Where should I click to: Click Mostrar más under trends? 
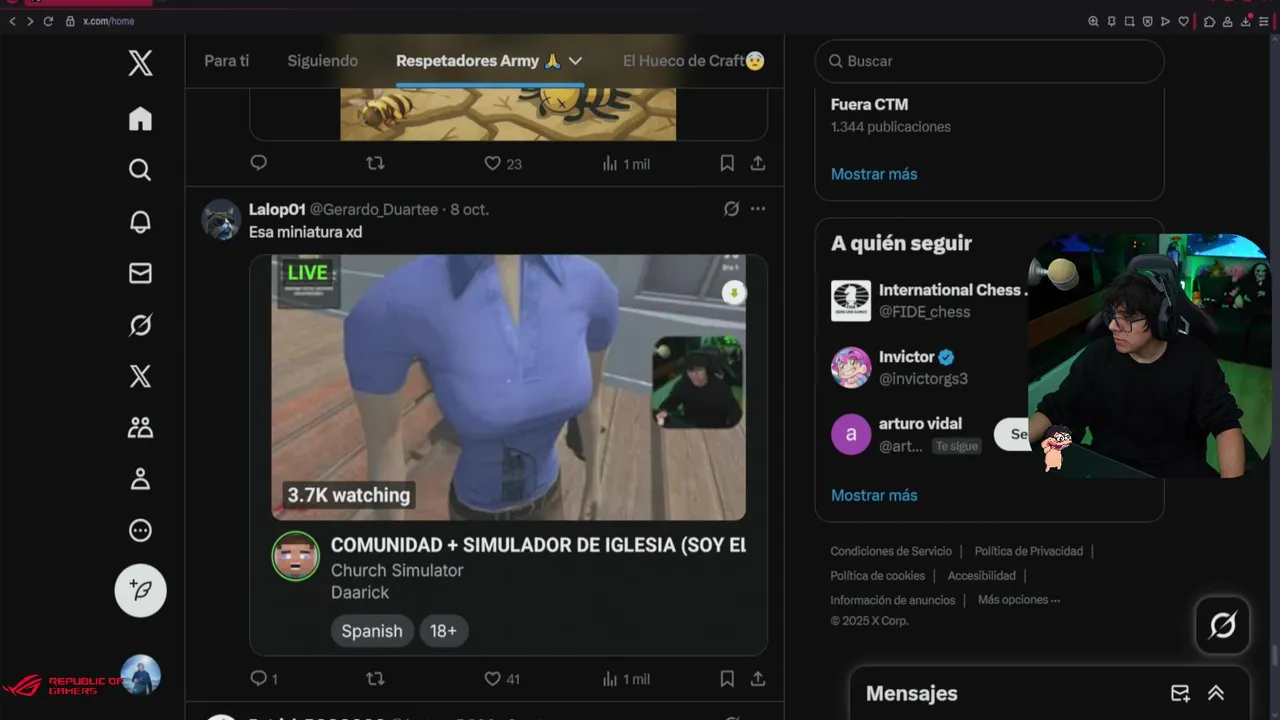pyautogui.click(x=874, y=174)
